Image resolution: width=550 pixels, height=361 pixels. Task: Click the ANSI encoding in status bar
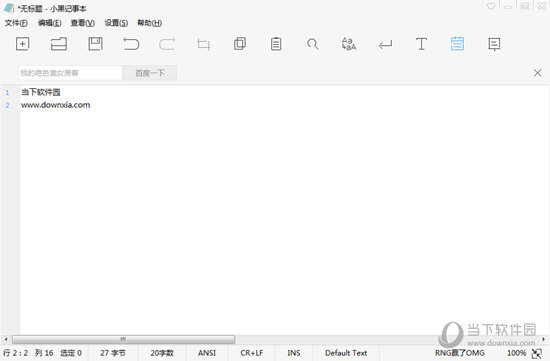[x=207, y=353]
